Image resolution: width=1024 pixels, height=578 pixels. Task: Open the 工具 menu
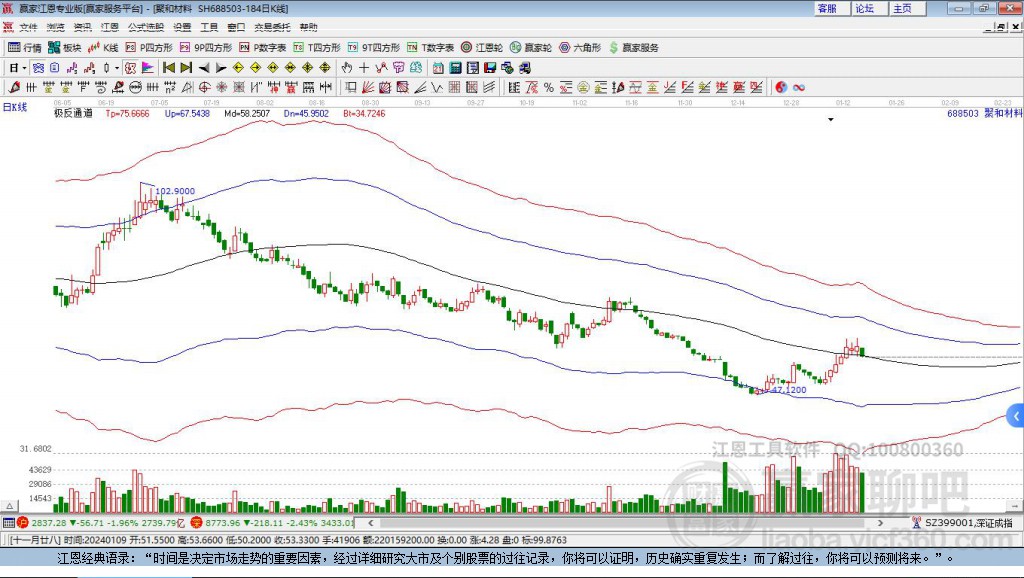(209, 27)
